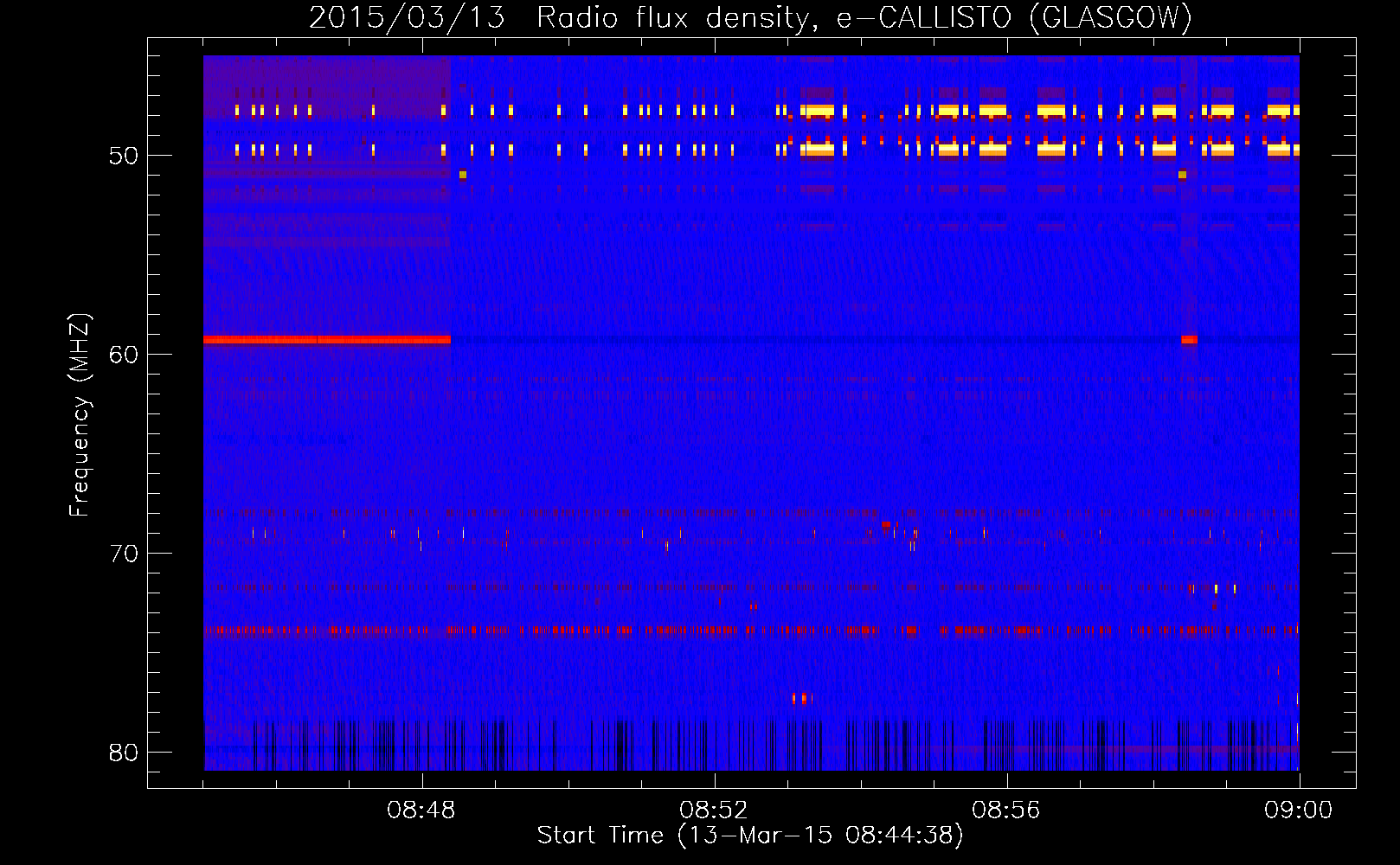
Task: Select the 08:52 time tick label
Action: coord(714,811)
